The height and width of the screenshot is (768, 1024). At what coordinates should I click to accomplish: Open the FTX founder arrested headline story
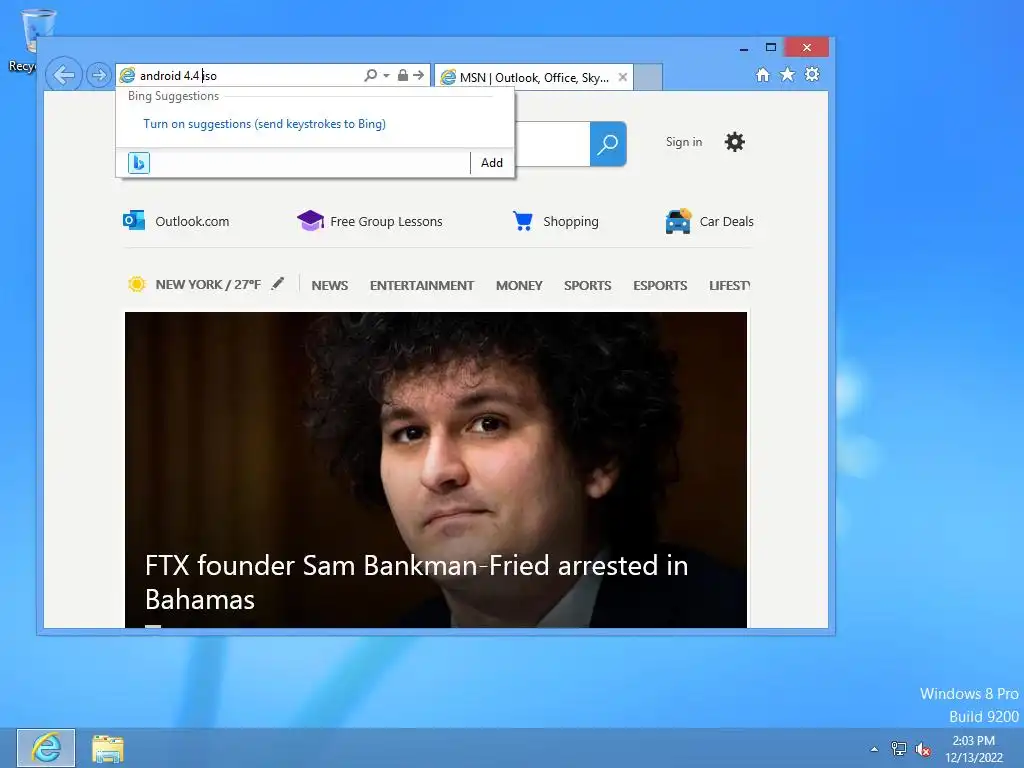click(417, 582)
